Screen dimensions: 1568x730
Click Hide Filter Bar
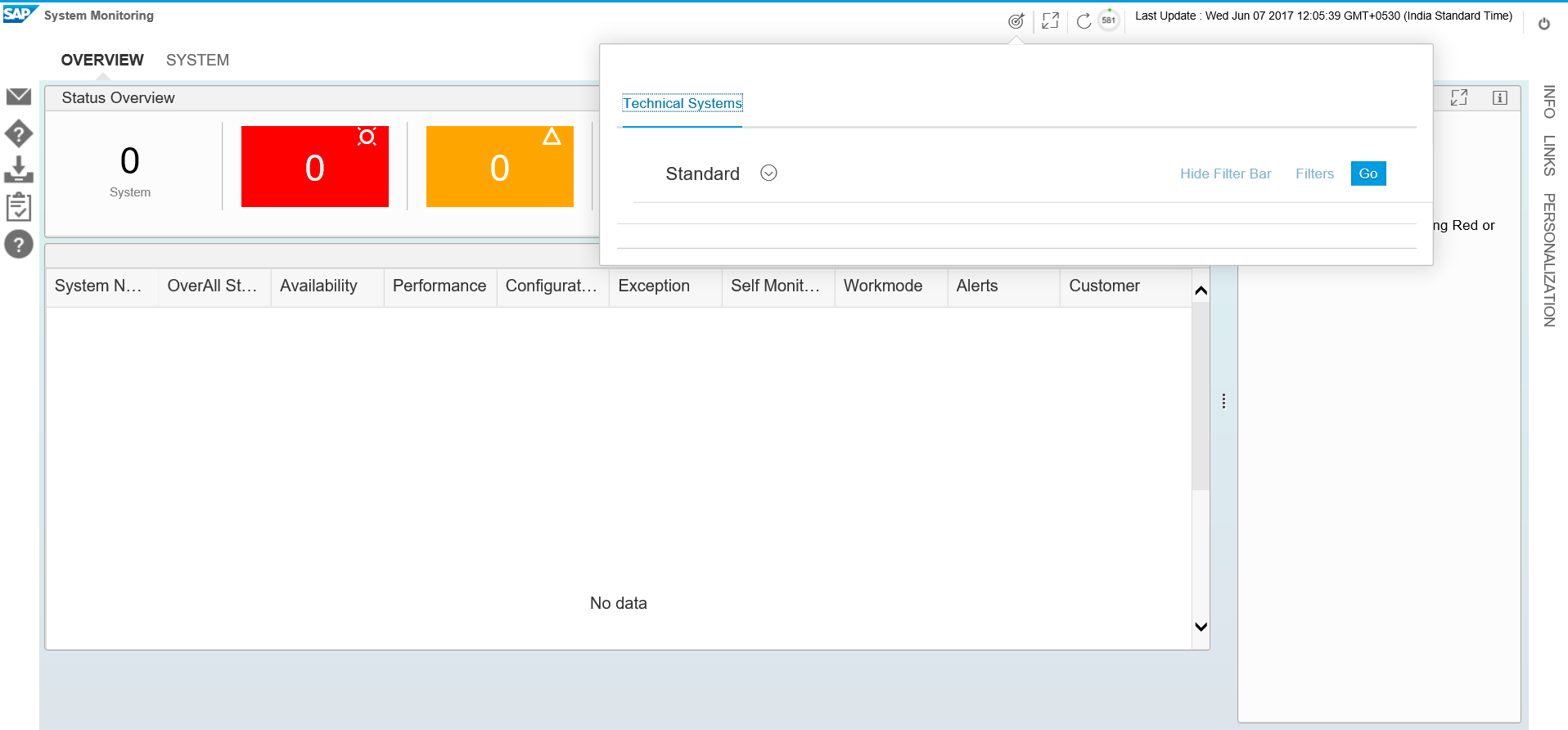tap(1225, 173)
